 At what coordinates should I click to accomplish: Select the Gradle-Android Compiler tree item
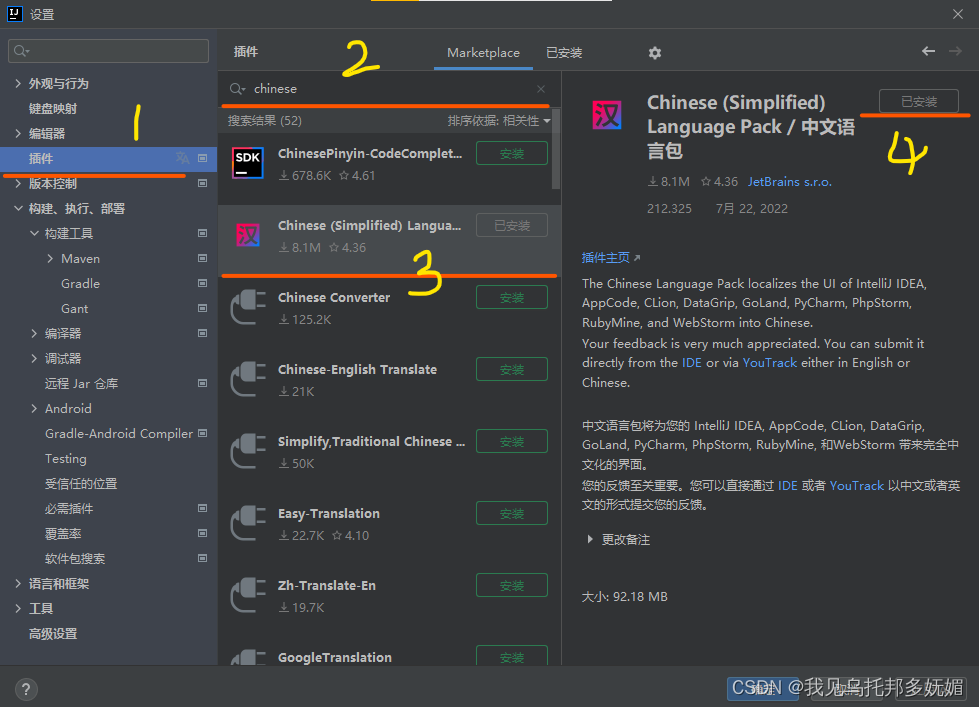(x=119, y=433)
